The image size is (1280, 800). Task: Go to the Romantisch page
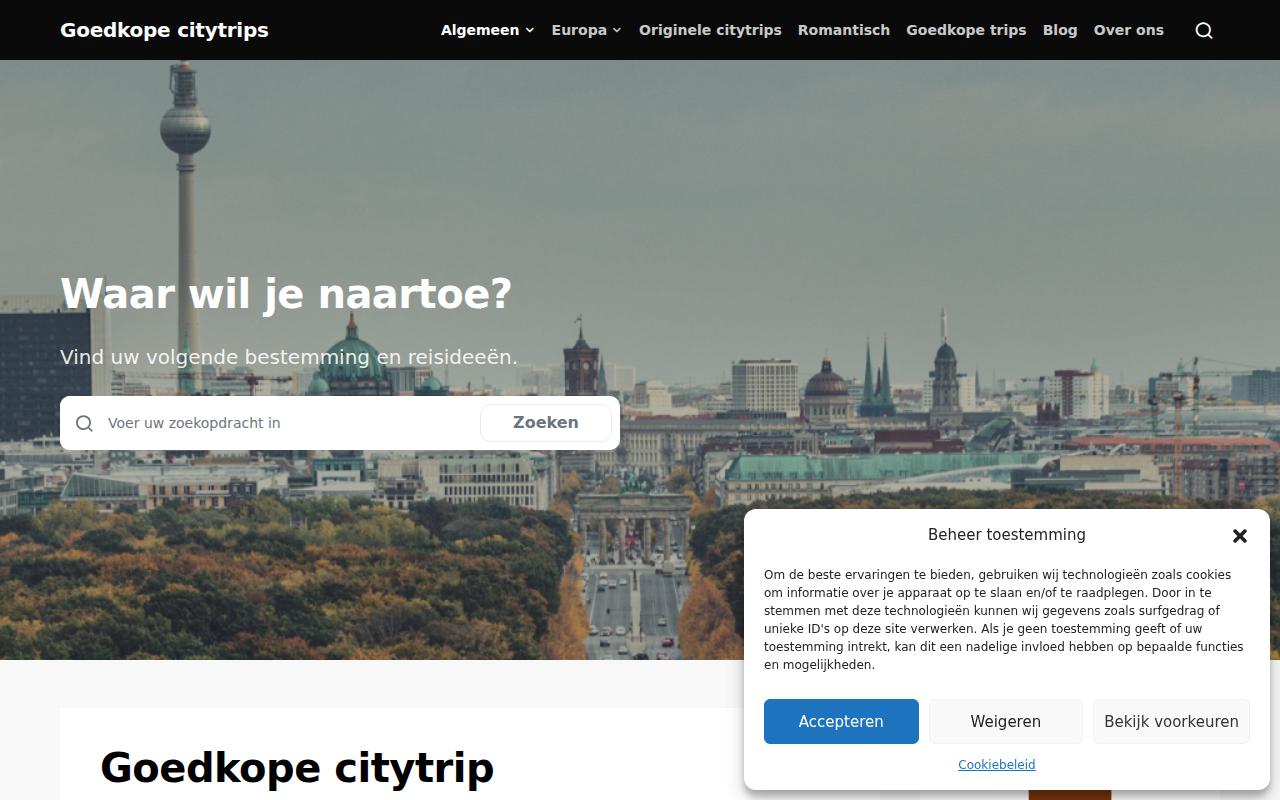(844, 30)
